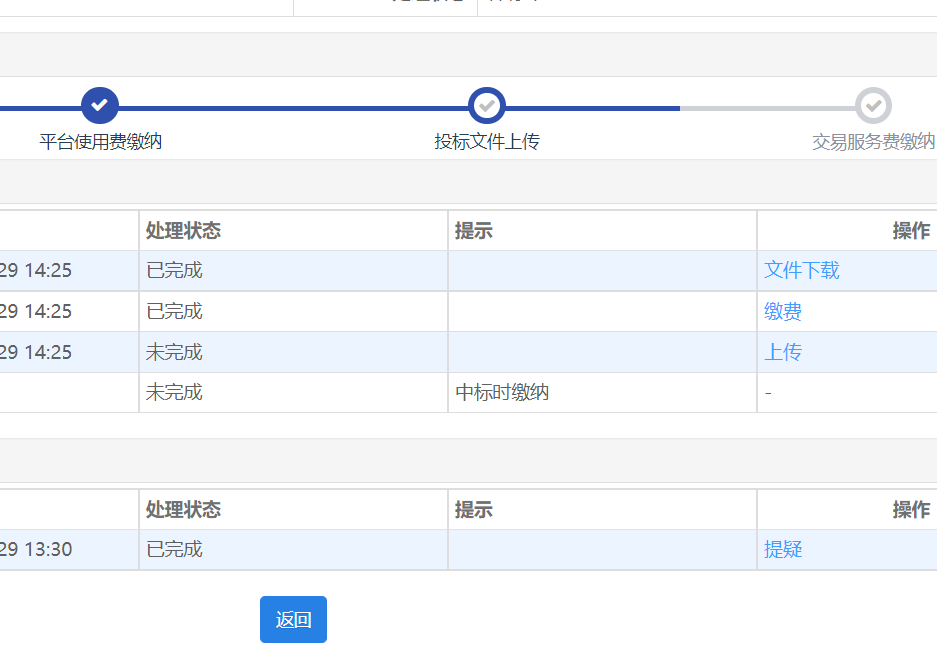Click the gray step circle above 交易服务费缴纳
Viewport: 937px width, 651px height.
873,105
